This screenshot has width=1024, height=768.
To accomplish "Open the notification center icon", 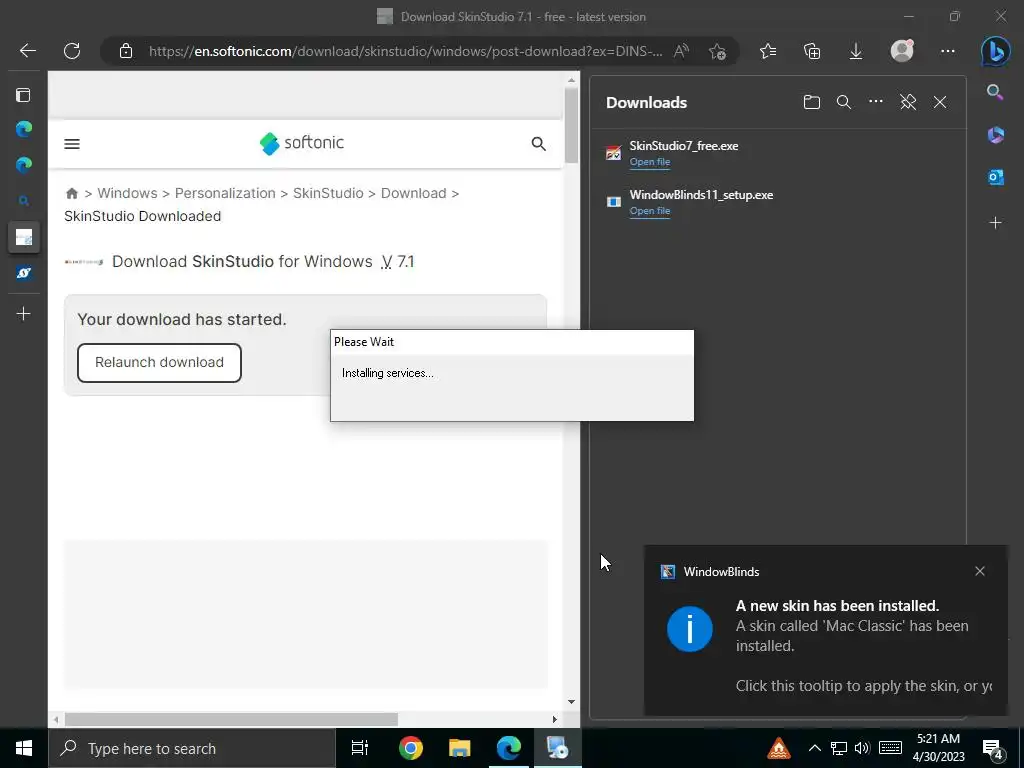I will (x=993, y=749).
